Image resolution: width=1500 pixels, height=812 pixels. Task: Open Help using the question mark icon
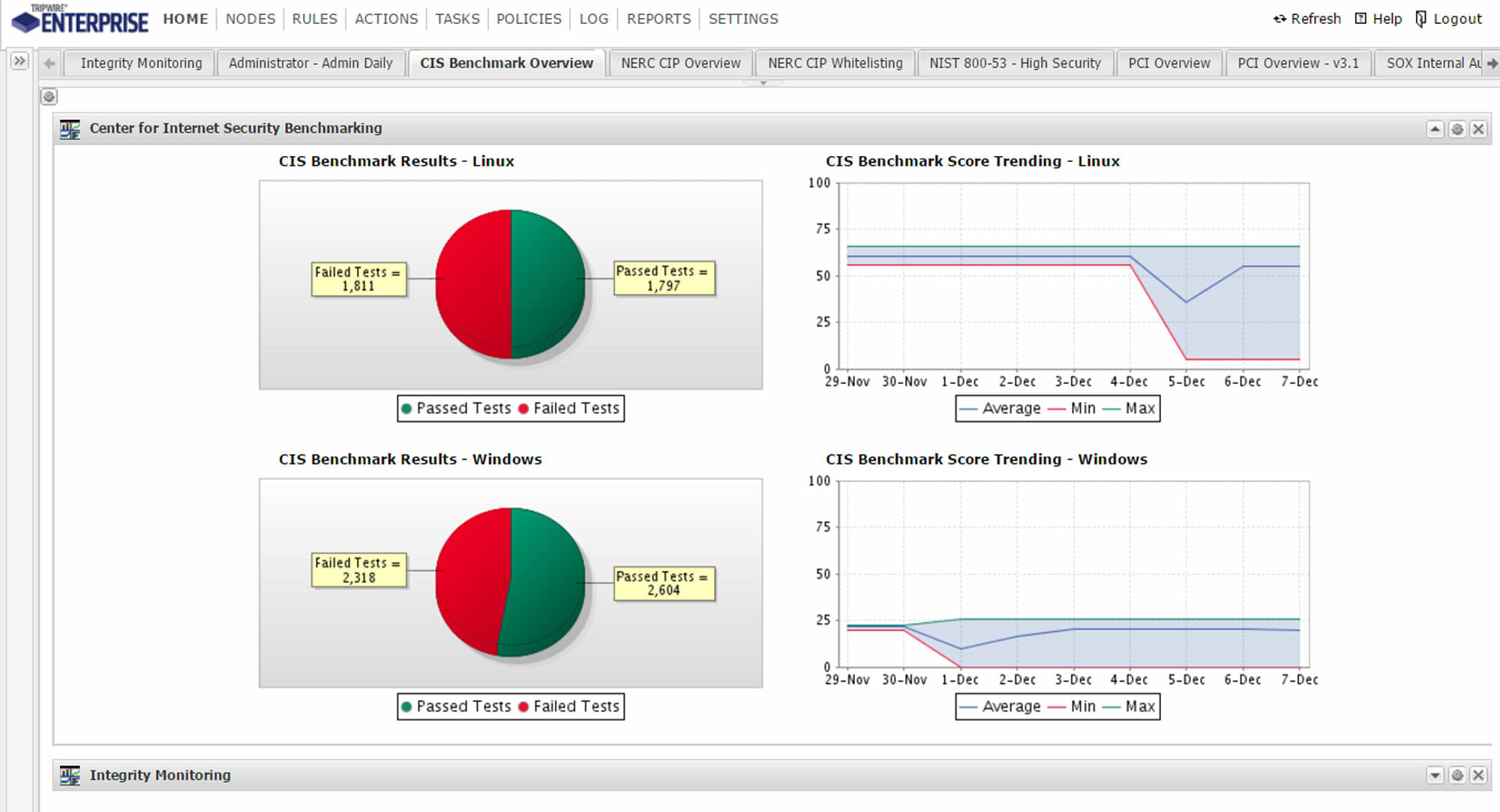pos(1360,18)
